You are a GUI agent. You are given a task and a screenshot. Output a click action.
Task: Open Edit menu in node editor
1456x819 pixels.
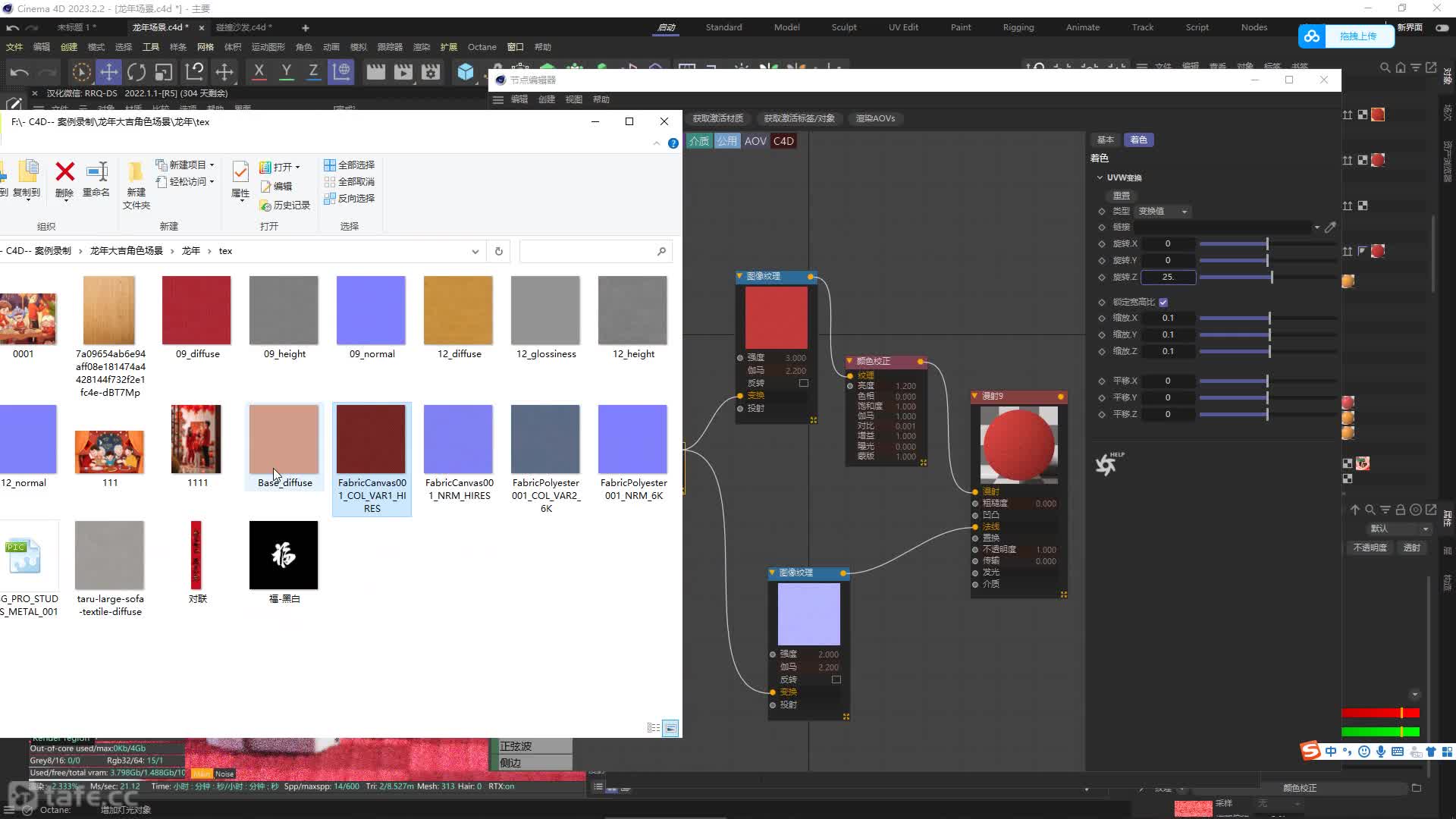pyautogui.click(x=519, y=99)
